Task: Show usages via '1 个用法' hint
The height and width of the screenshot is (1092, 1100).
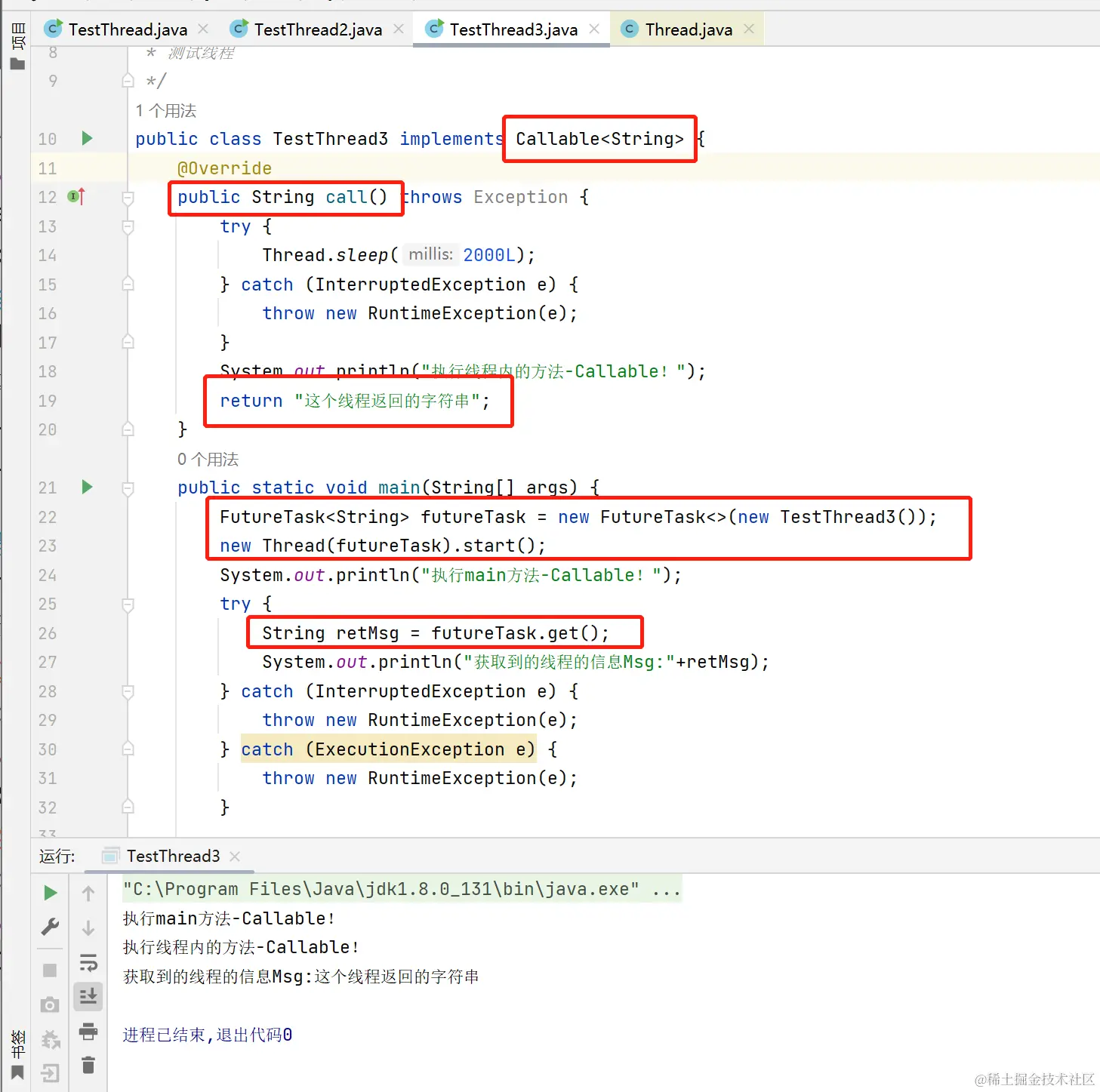Action: point(166,111)
